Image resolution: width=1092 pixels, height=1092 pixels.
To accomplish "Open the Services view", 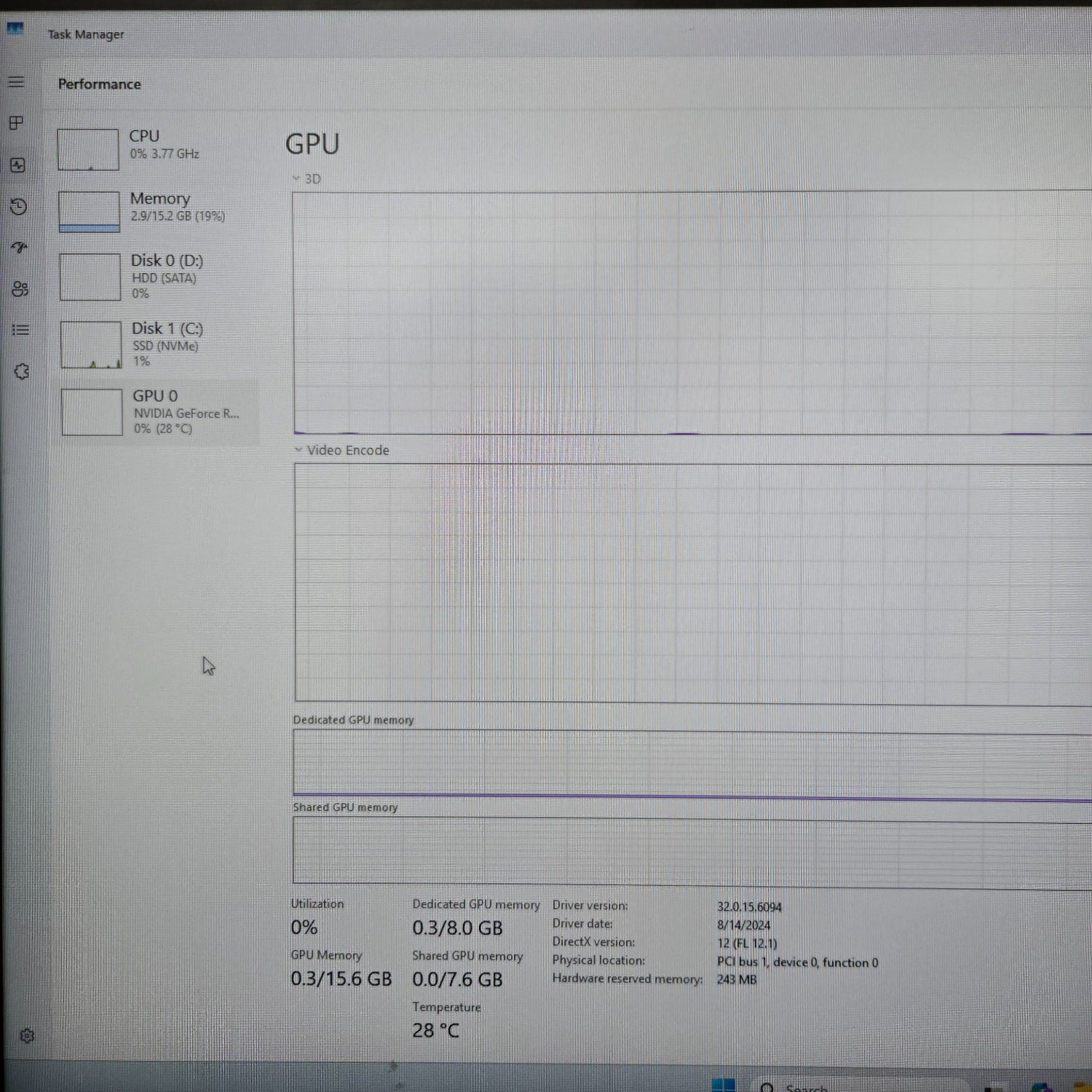I will tap(20, 371).
